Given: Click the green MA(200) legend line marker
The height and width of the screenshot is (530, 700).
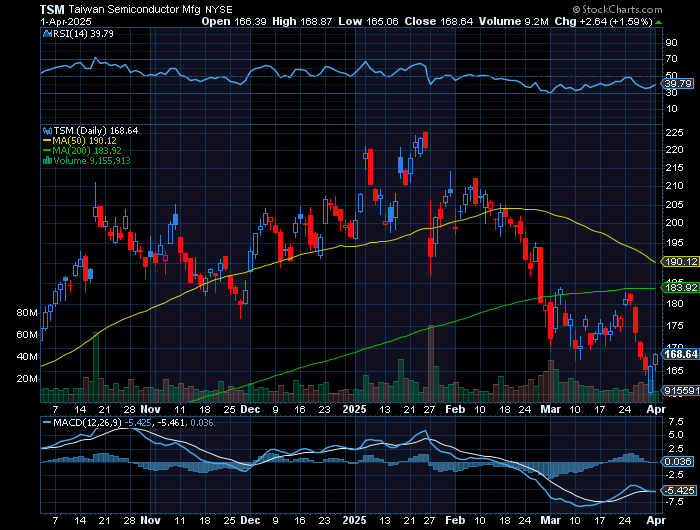Looking at the screenshot, I should click(x=47, y=151).
